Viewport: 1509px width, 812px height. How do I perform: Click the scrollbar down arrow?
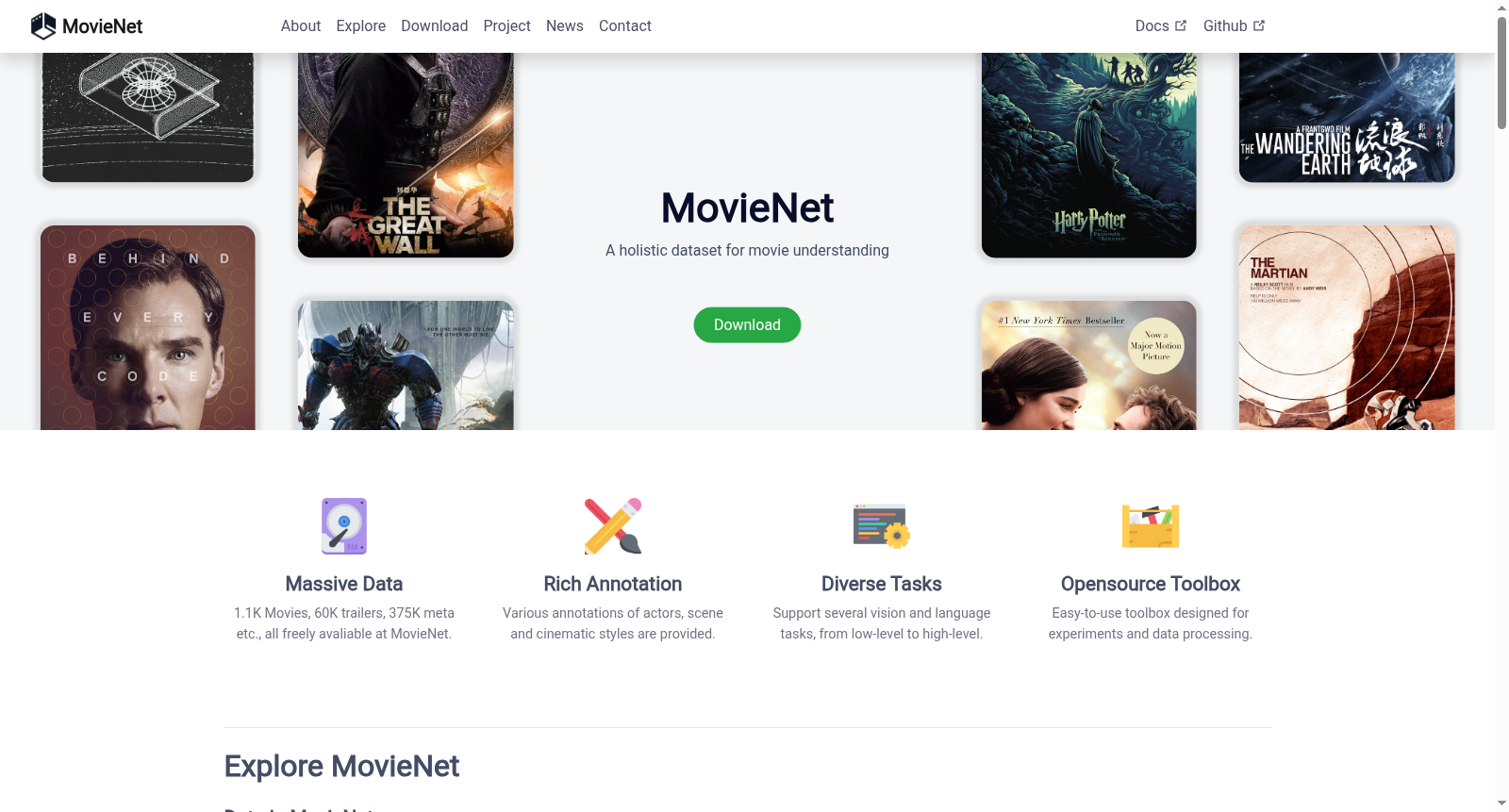(x=1501, y=804)
